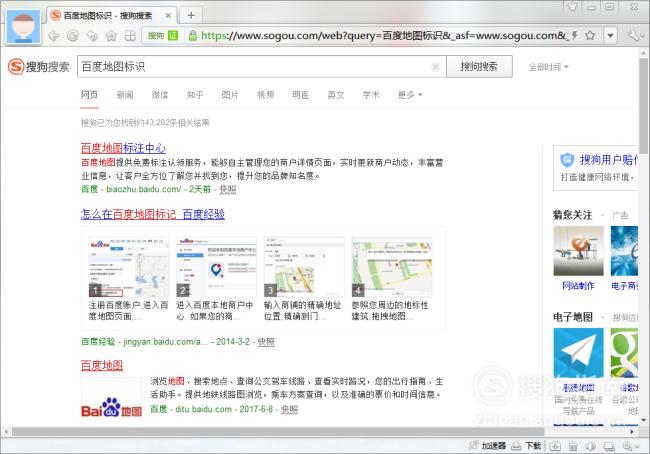
Task: Reload the page with refresh icon
Action: pos(73,36)
